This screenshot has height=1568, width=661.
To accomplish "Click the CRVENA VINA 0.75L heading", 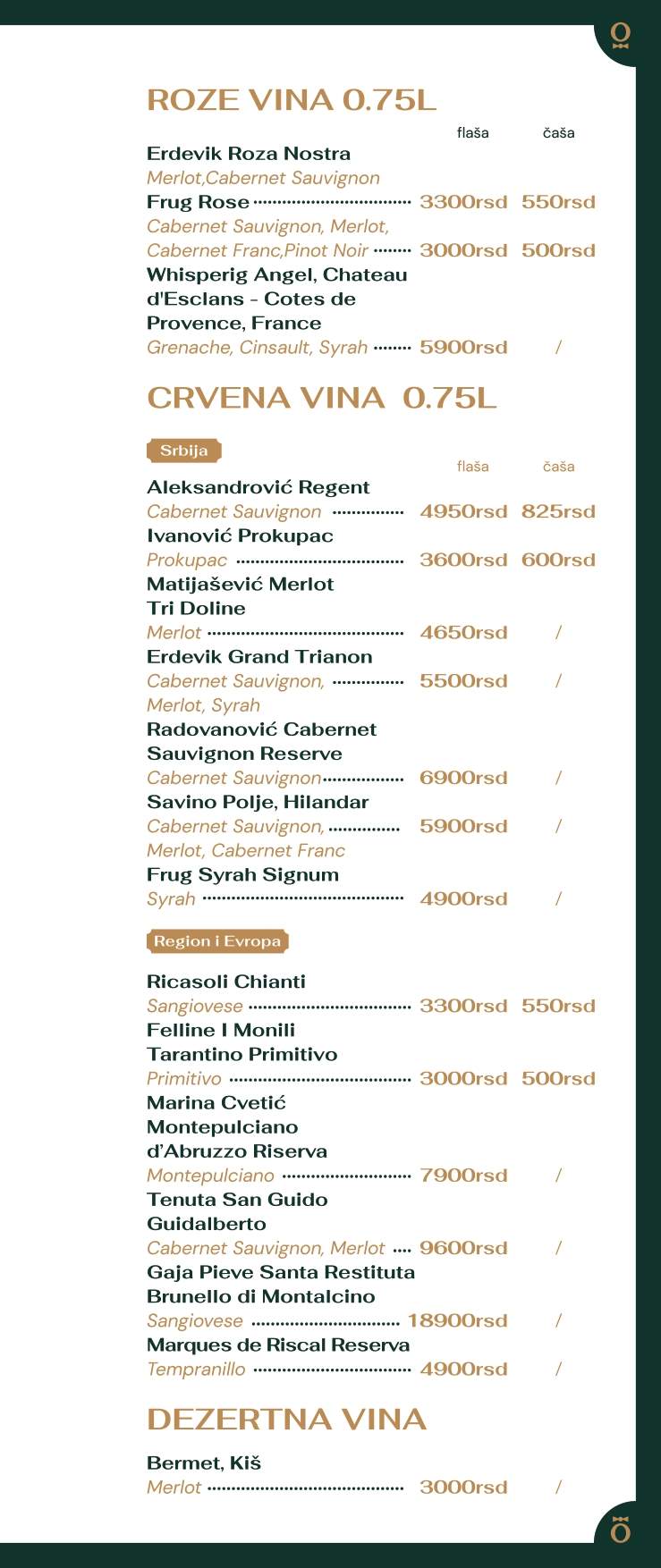I will tap(321, 398).
